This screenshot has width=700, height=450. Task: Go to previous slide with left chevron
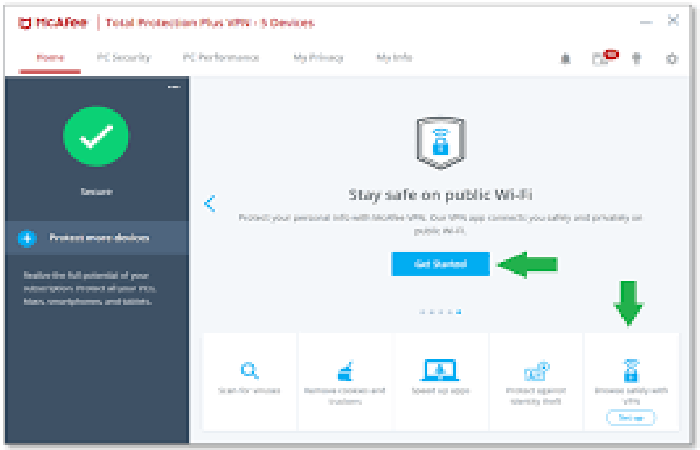point(210,203)
